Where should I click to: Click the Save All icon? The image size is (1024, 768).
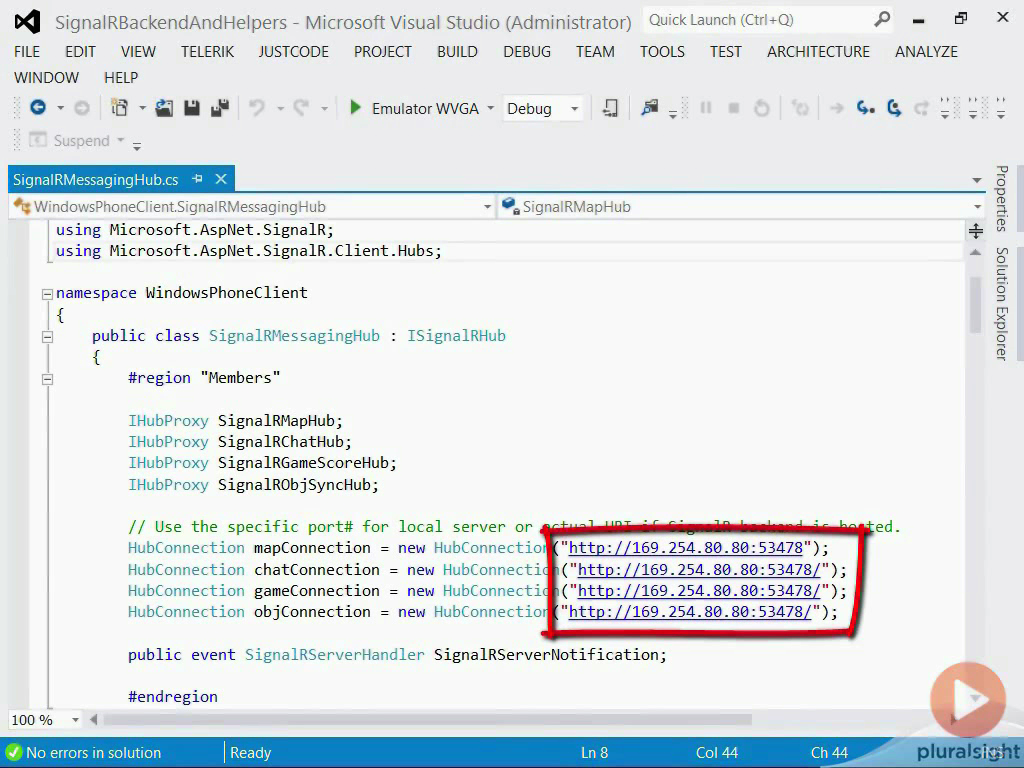click(220, 108)
